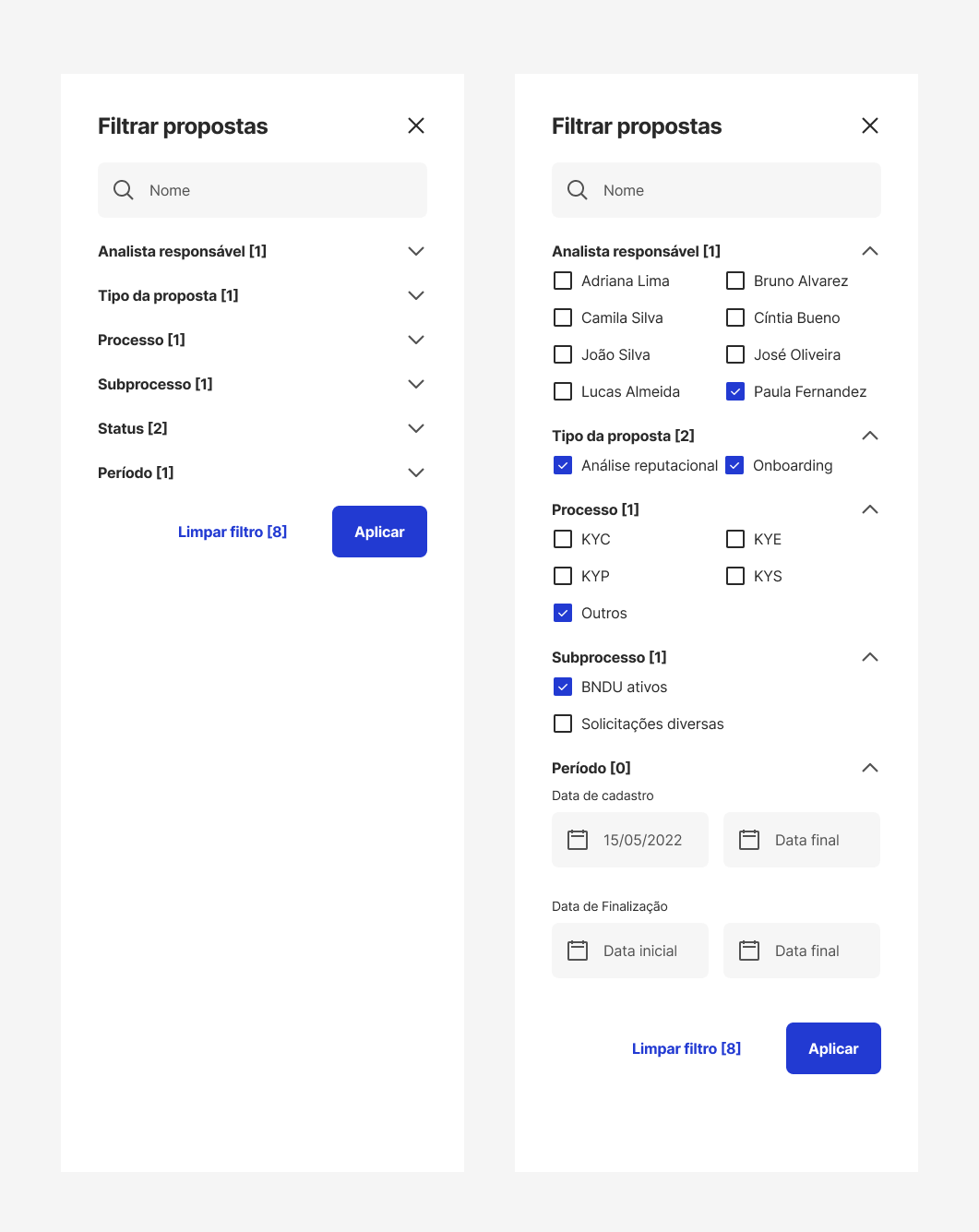Expand Status section in left panel

point(416,428)
